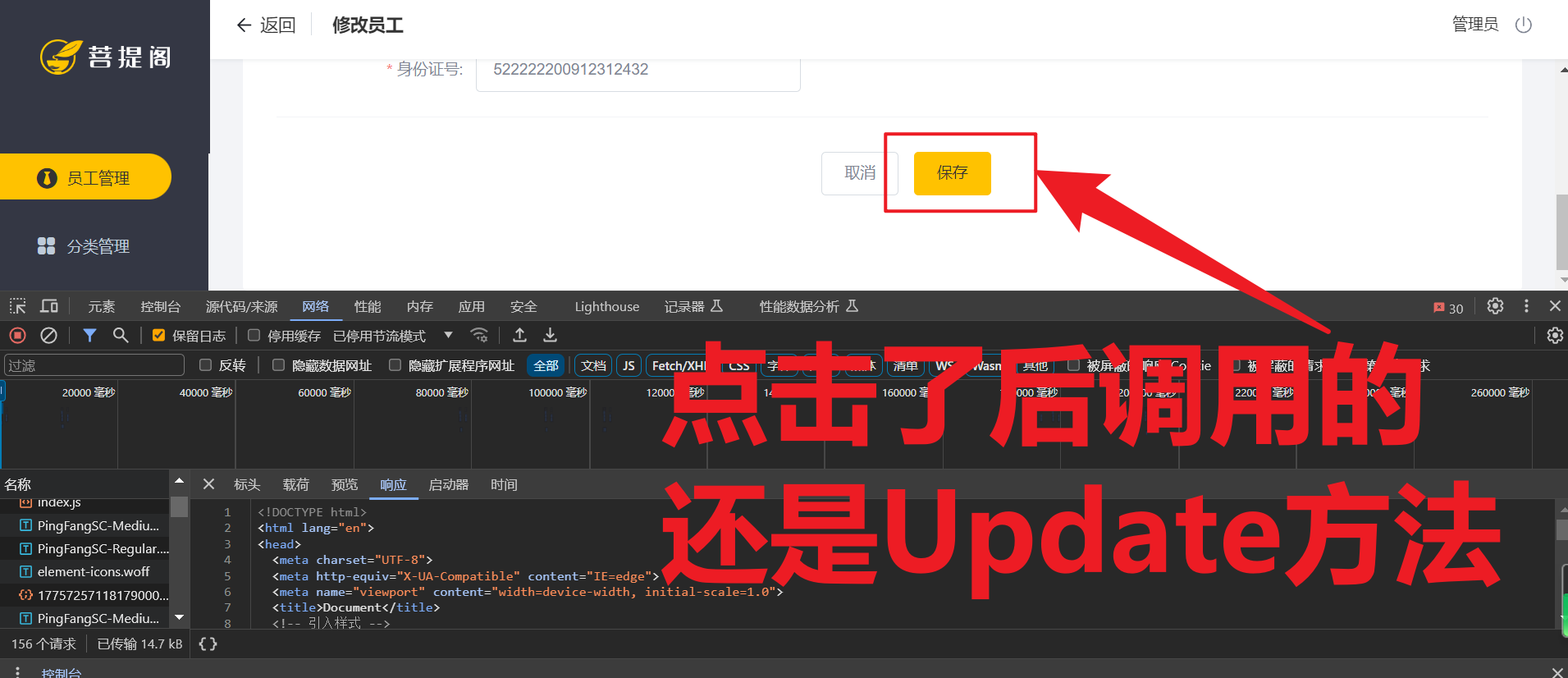Filter requests by JS
Screen dimensions: 1568x678
pyautogui.click(x=629, y=365)
